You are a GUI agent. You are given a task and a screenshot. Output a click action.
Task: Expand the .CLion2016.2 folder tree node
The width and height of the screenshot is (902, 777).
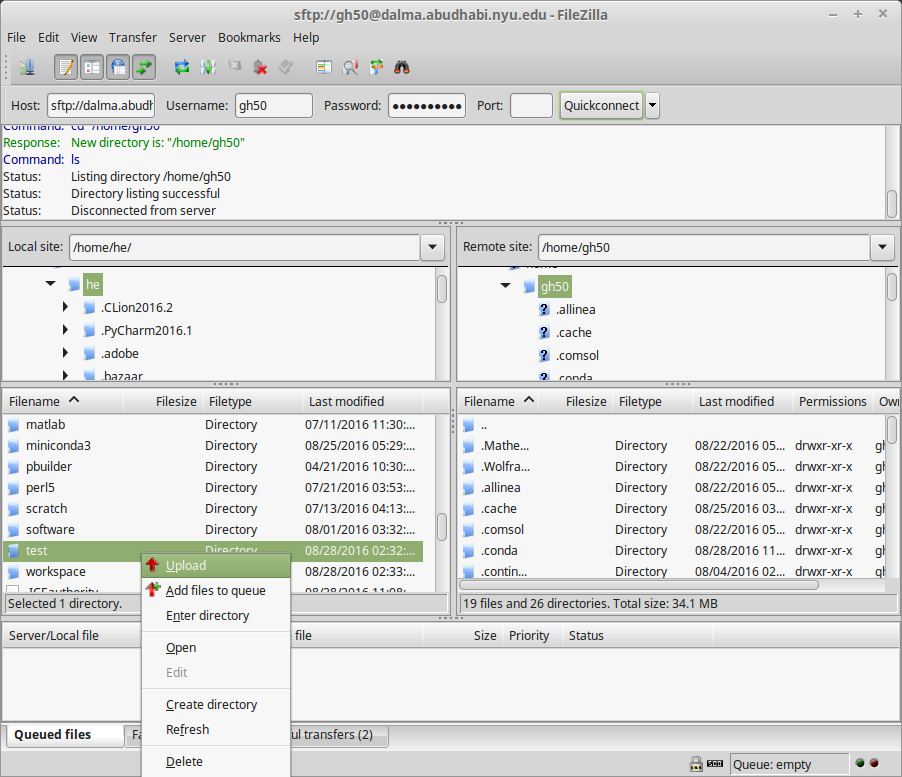[65, 307]
